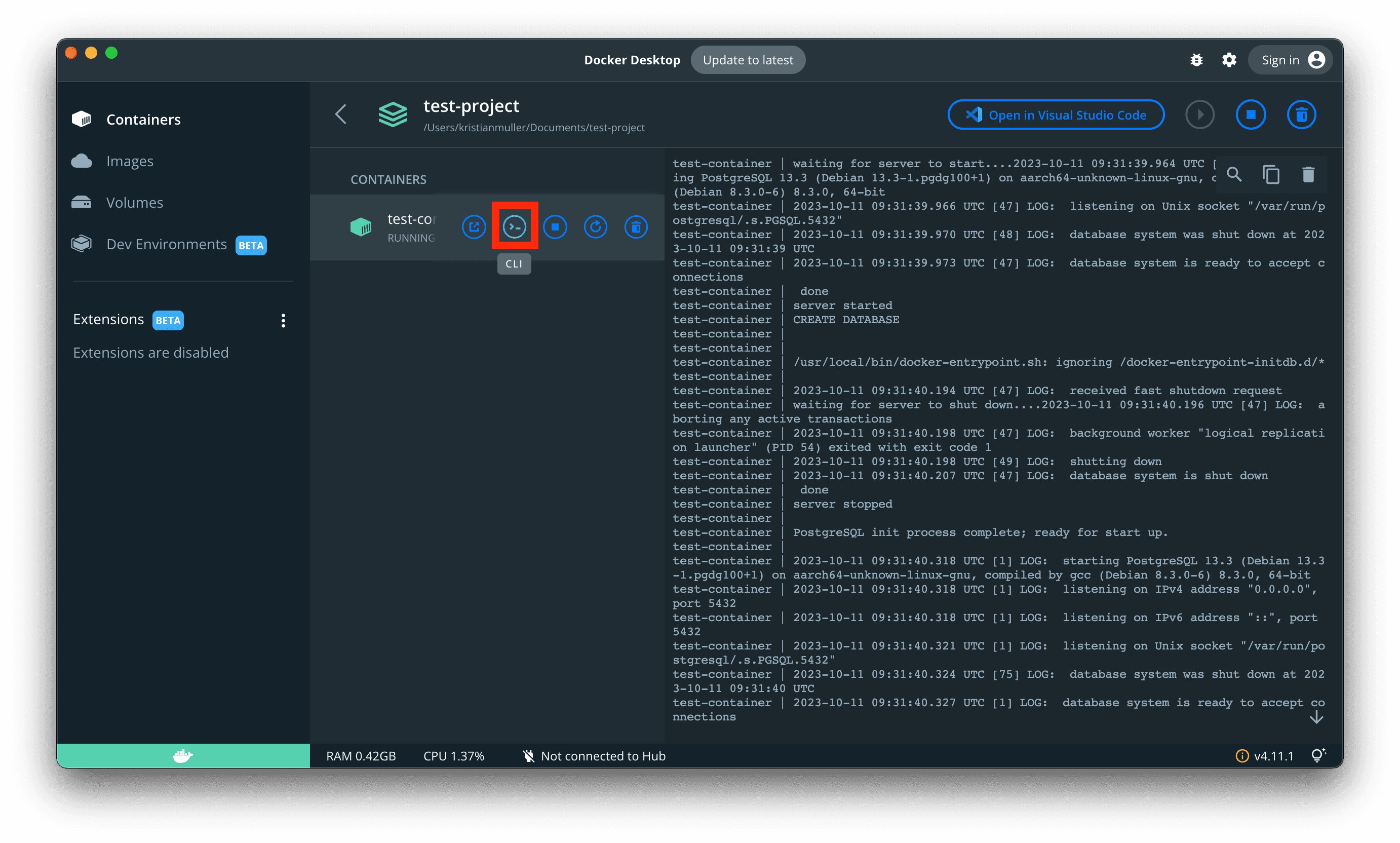Open the Containers section in sidebar
Screen dimensions: 1400x843
tap(144, 119)
